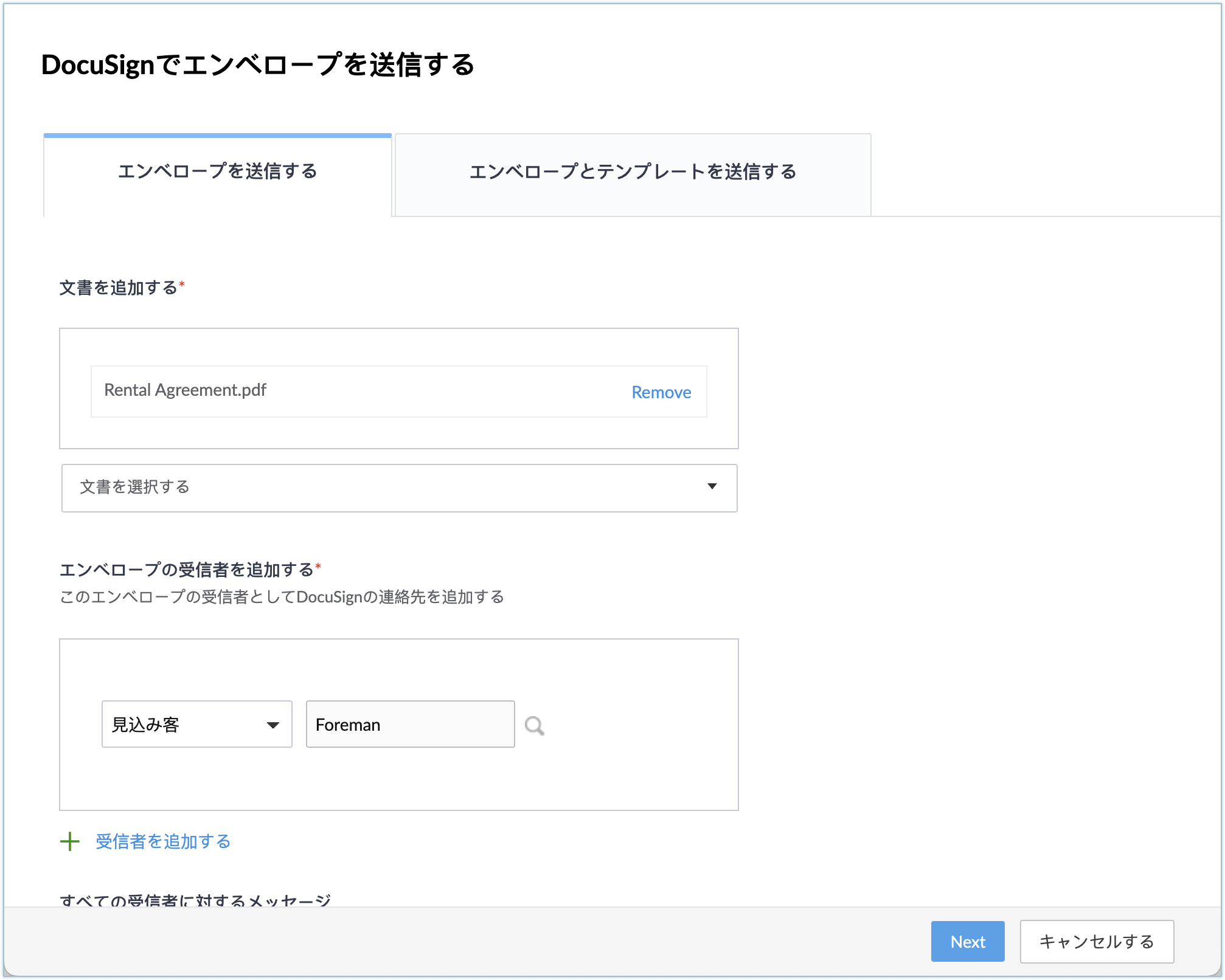Click the green plus icon
The height and width of the screenshot is (980, 1225).
click(x=70, y=841)
